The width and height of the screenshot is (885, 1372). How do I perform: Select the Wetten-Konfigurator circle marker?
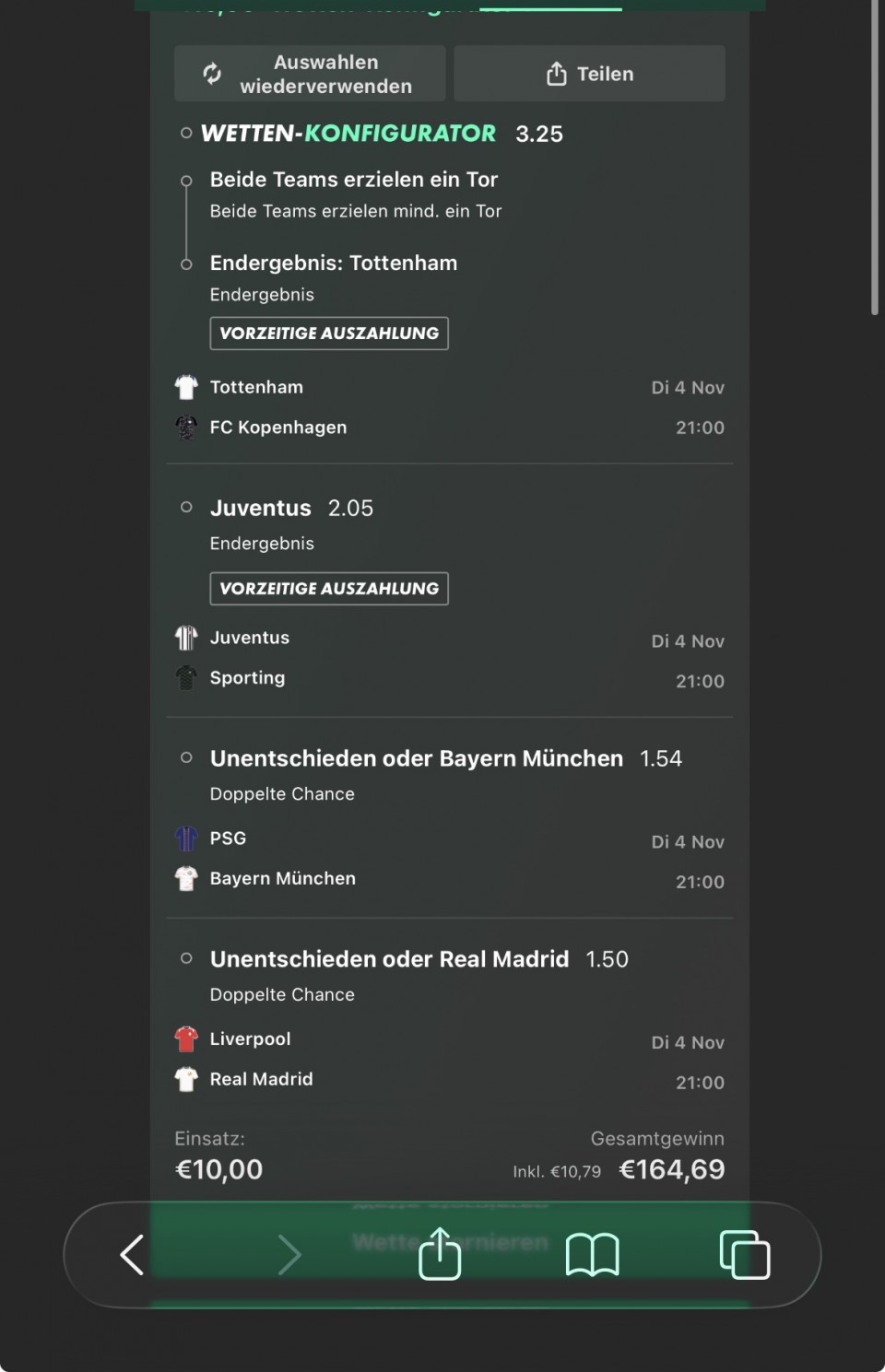(x=186, y=134)
